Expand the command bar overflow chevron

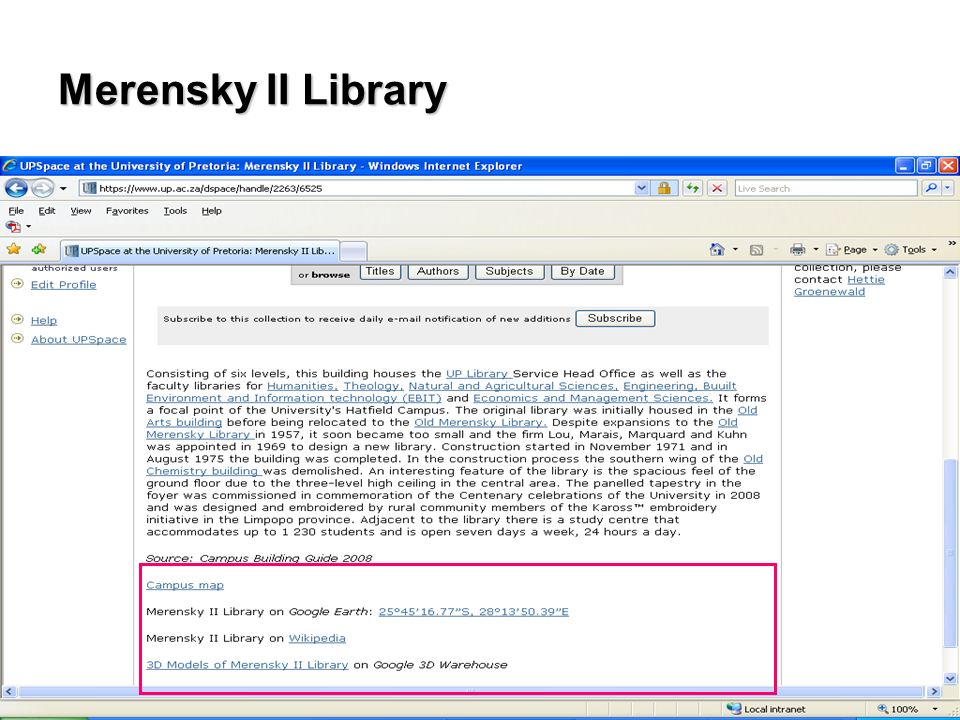point(951,244)
